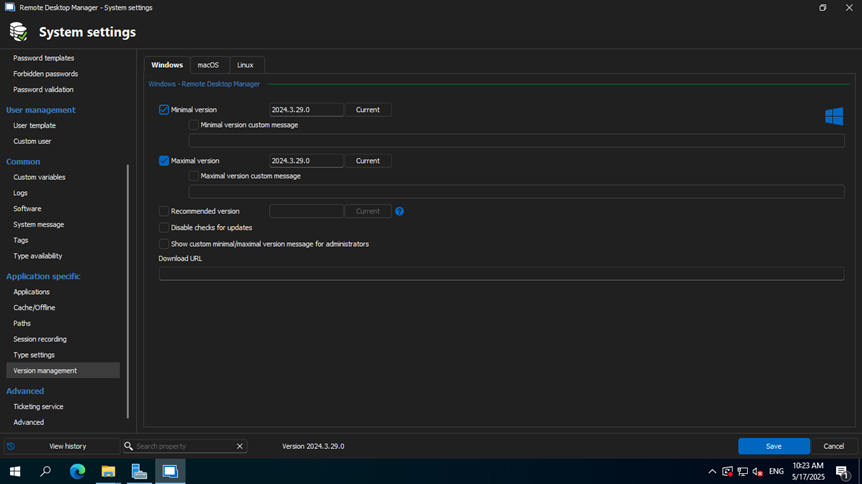Open Software settings page
This screenshot has width=862, height=484.
[x=27, y=208]
